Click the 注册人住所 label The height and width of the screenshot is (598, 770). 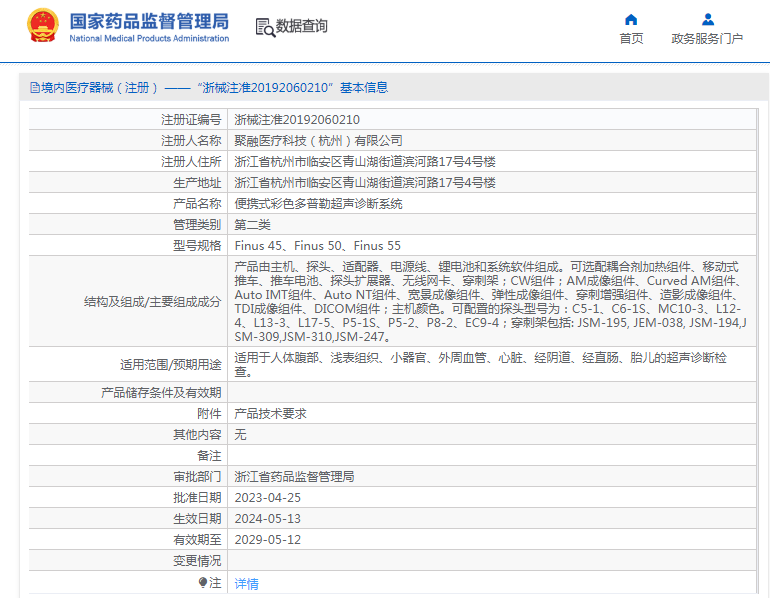pyautogui.click(x=191, y=162)
